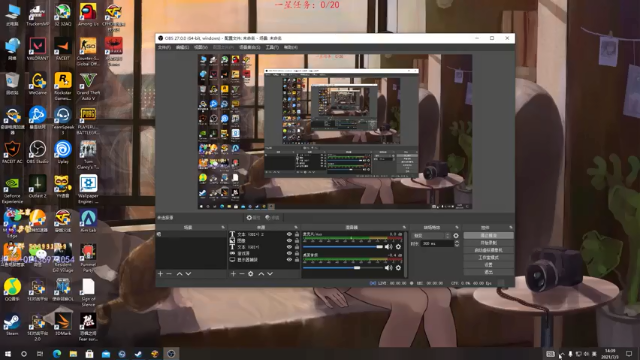The height and width of the screenshot is (360, 640).
Task: Open transition properties gear in scene transitions
Action: 456,236
